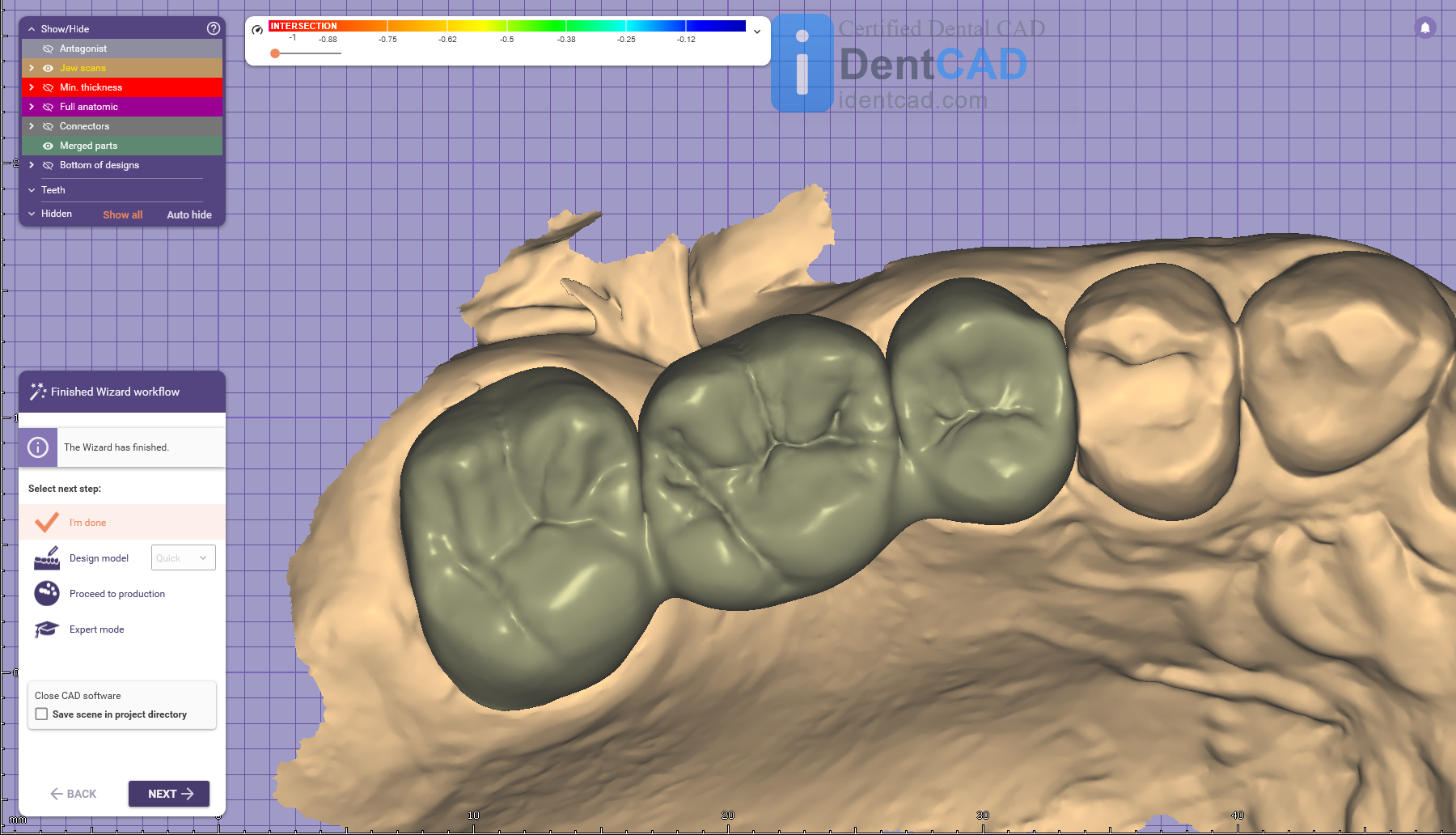Click the wizard info icon
The image size is (1456, 835).
(38, 447)
